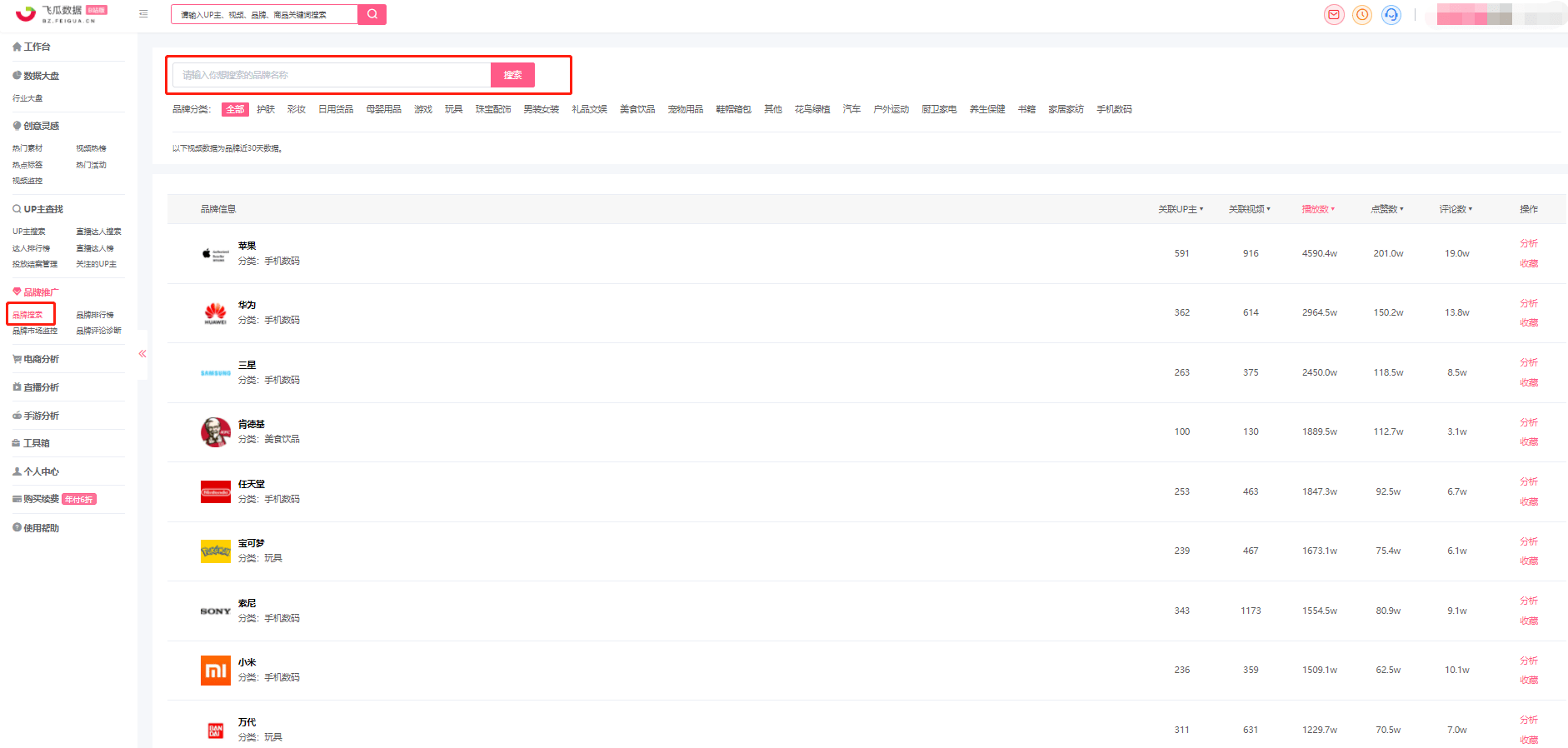
Task: Click the Sony brand logo
Action: pyautogui.click(x=216, y=611)
